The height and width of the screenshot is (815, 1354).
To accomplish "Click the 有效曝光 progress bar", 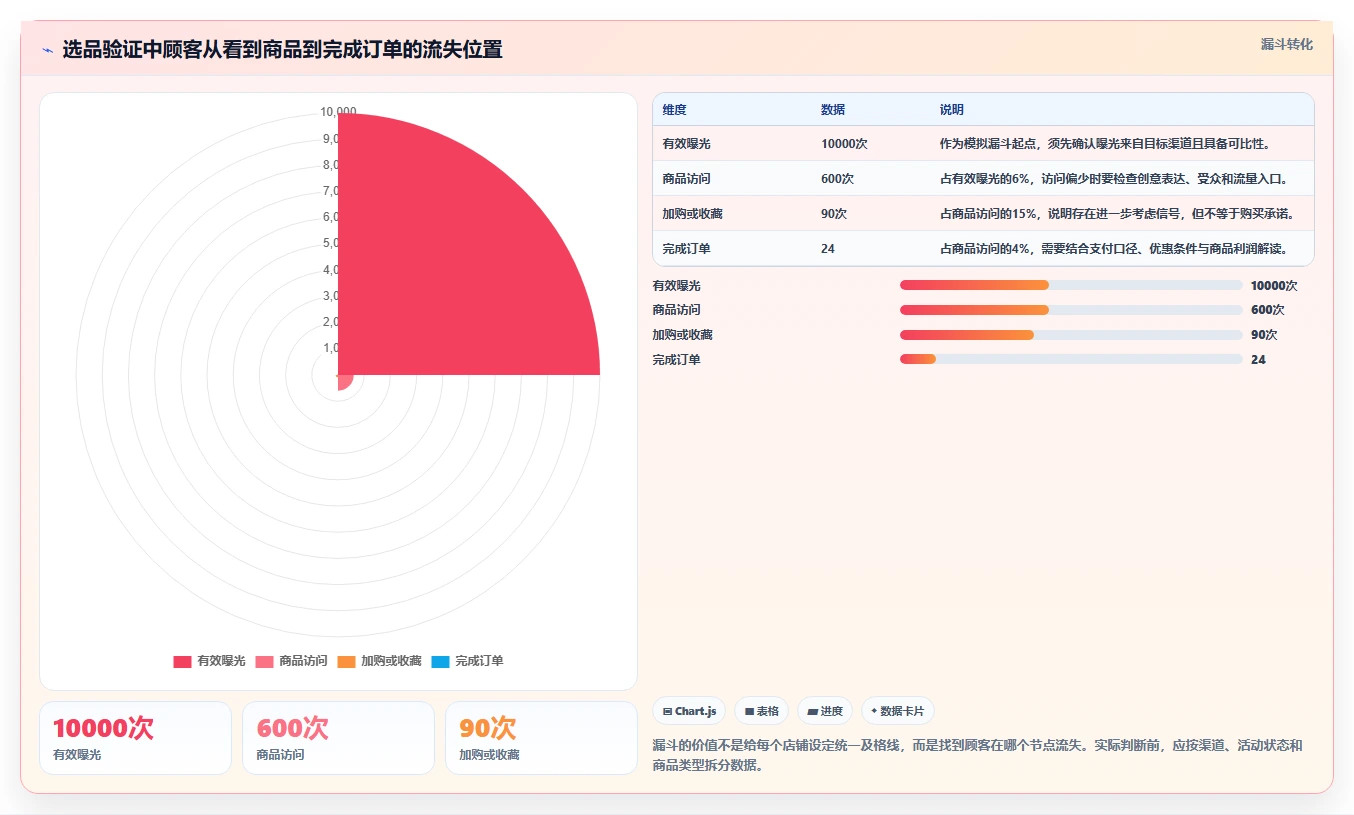I will pos(1071,285).
